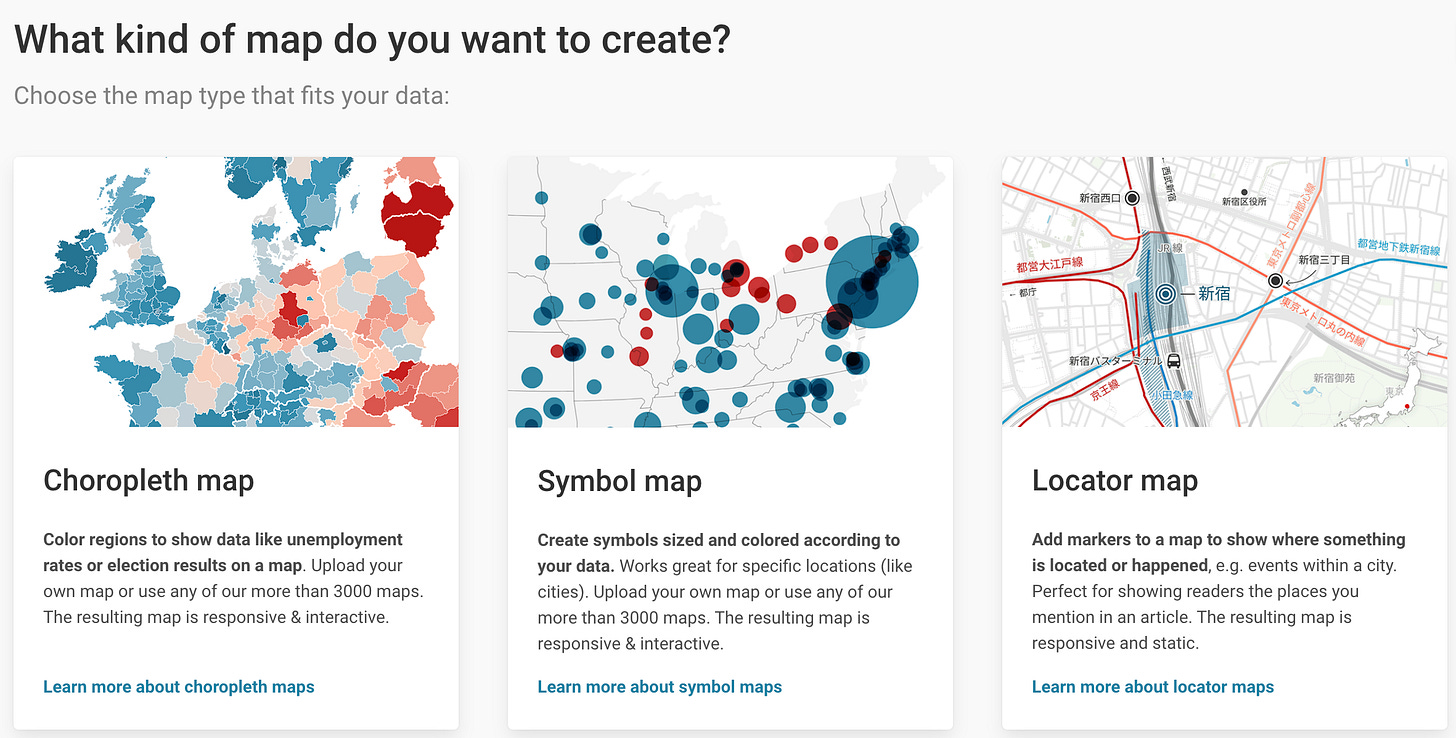
Task: Open "Learn more about choropleth maps"
Action: click(x=178, y=687)
